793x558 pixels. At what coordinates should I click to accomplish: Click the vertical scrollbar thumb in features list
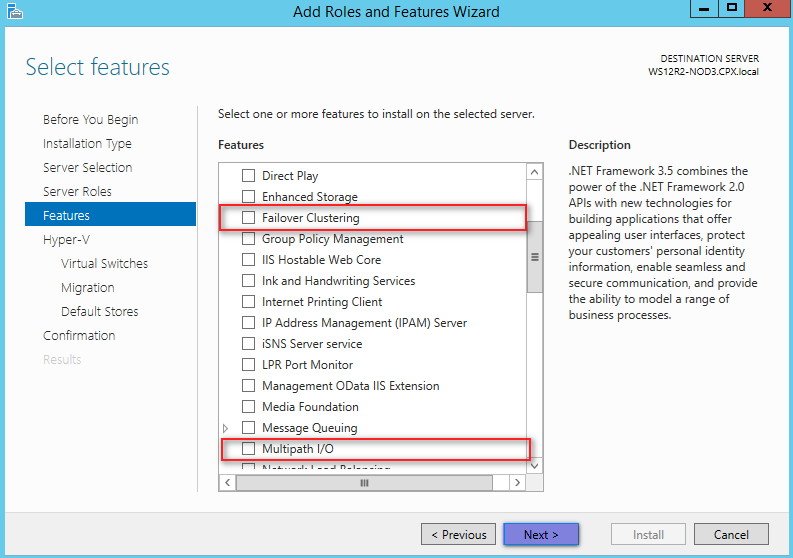pyautogui.click(x=535, y=257)
